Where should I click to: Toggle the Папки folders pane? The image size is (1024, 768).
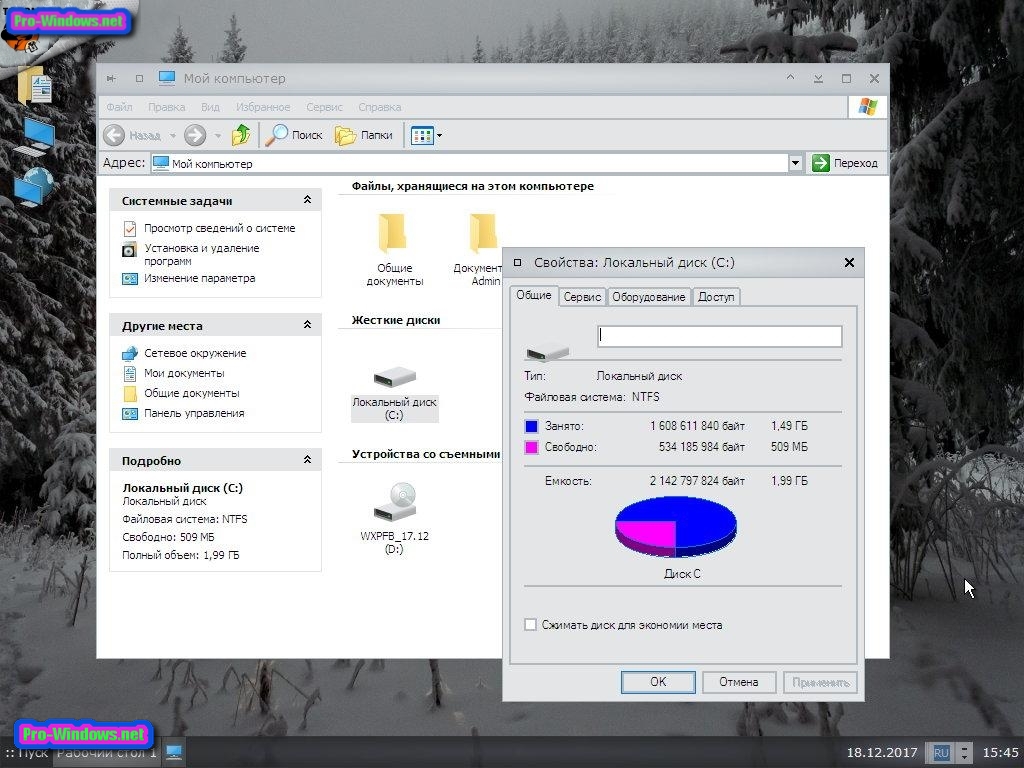coord(364,135)
